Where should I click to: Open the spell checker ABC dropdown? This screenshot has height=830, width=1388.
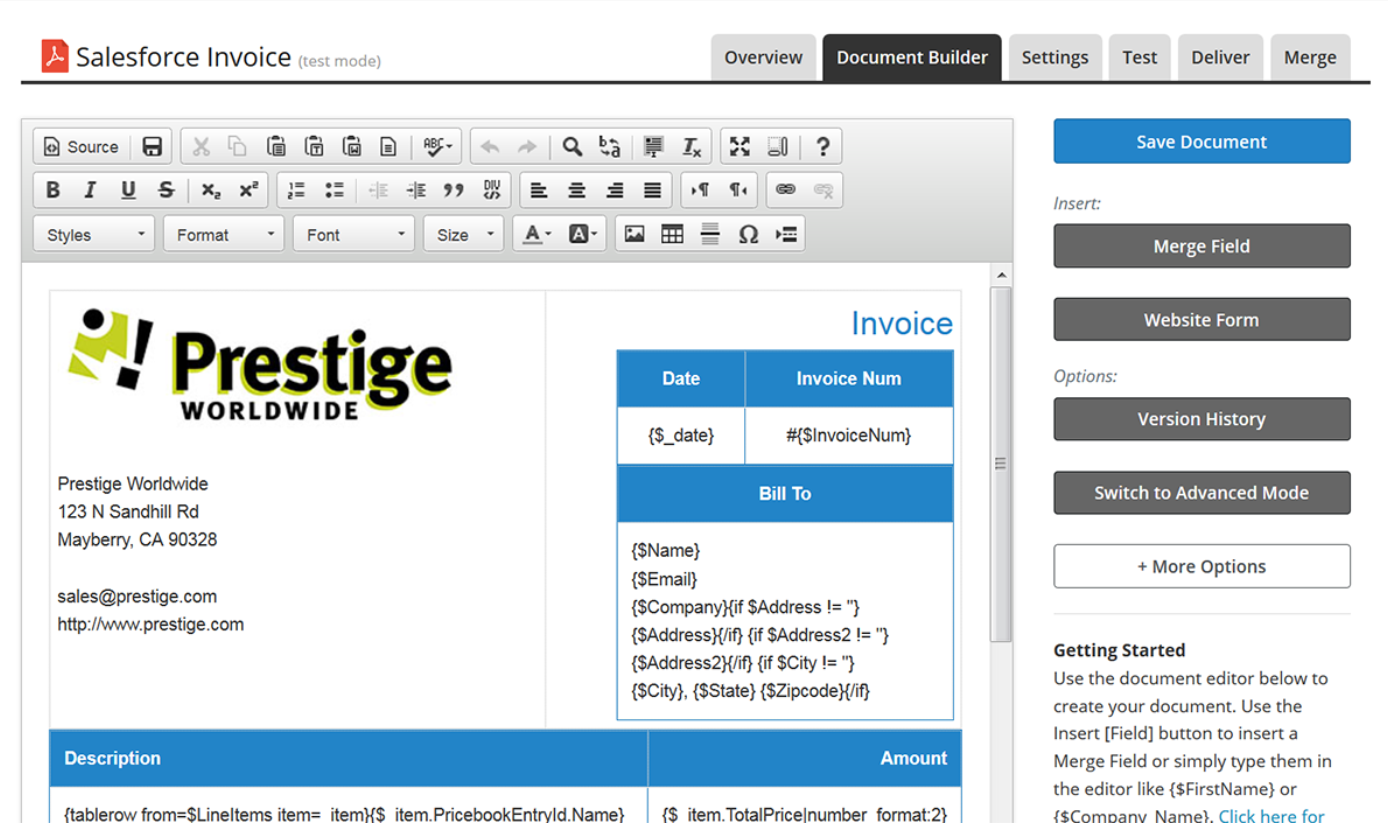pyautogui.click(x=437, y=147)
